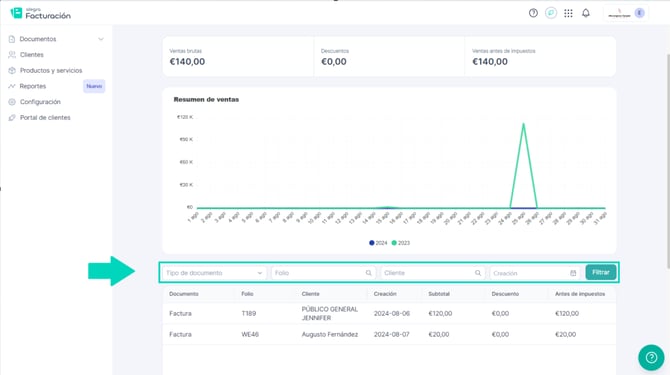Open the floating help button at bottom right
Screen dimensions: 670x375
point(651,357)
